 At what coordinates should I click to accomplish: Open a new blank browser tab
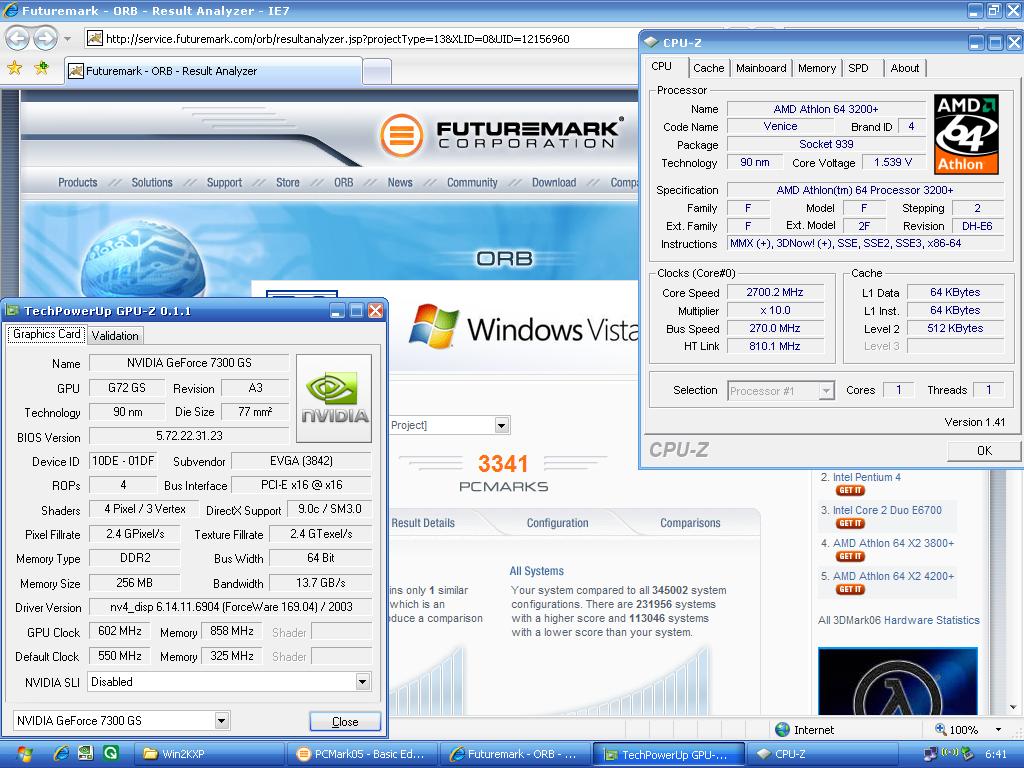click(377, 72)
